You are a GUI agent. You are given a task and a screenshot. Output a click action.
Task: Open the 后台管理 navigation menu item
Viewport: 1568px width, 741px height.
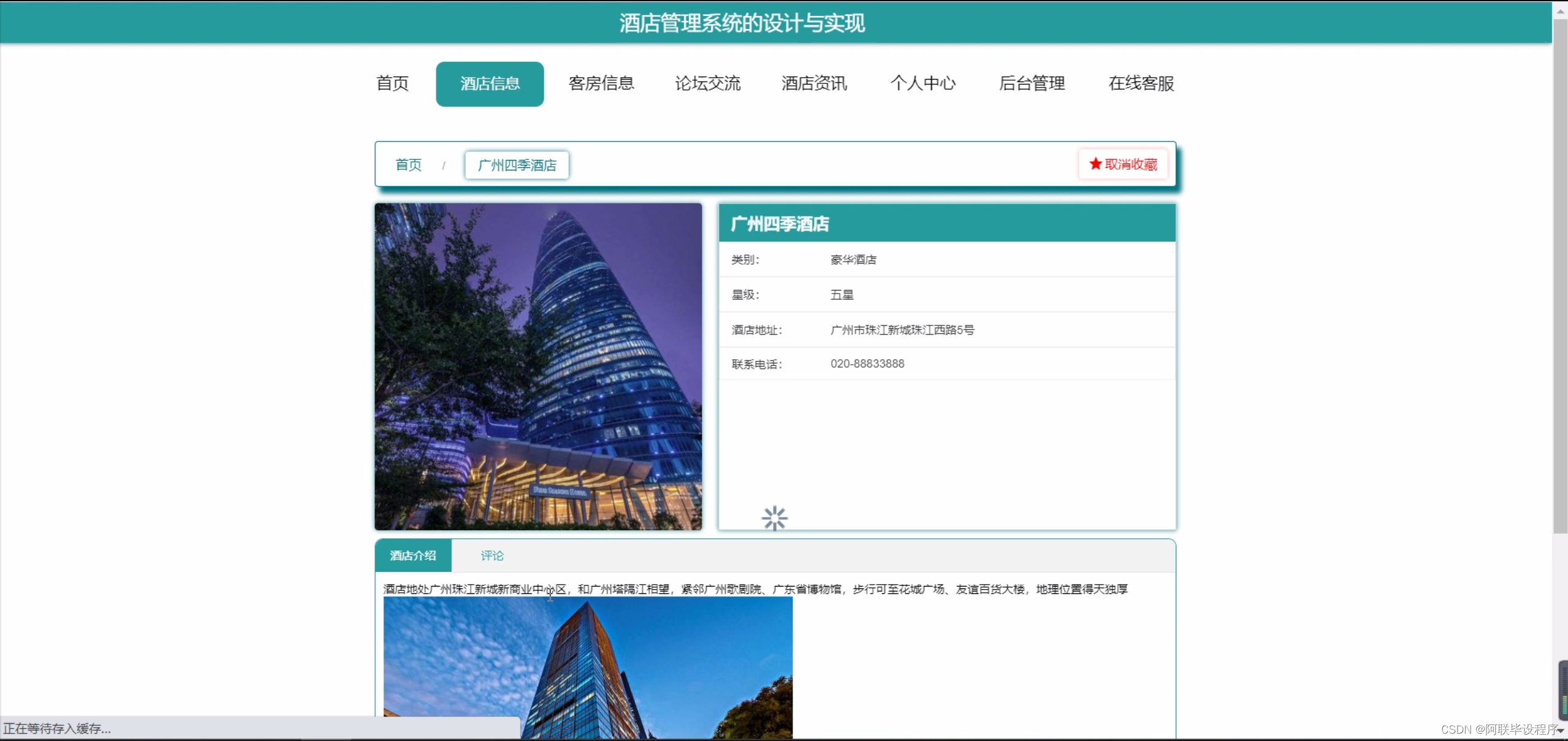(x=1032, y=83)
